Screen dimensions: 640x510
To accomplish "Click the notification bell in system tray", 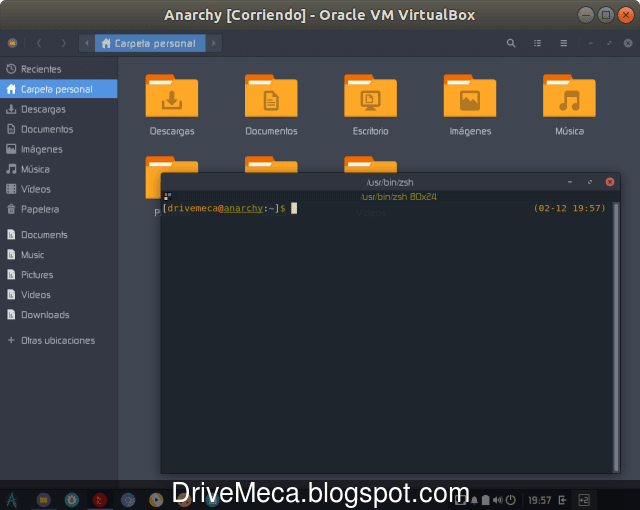I will coord(474,500).
